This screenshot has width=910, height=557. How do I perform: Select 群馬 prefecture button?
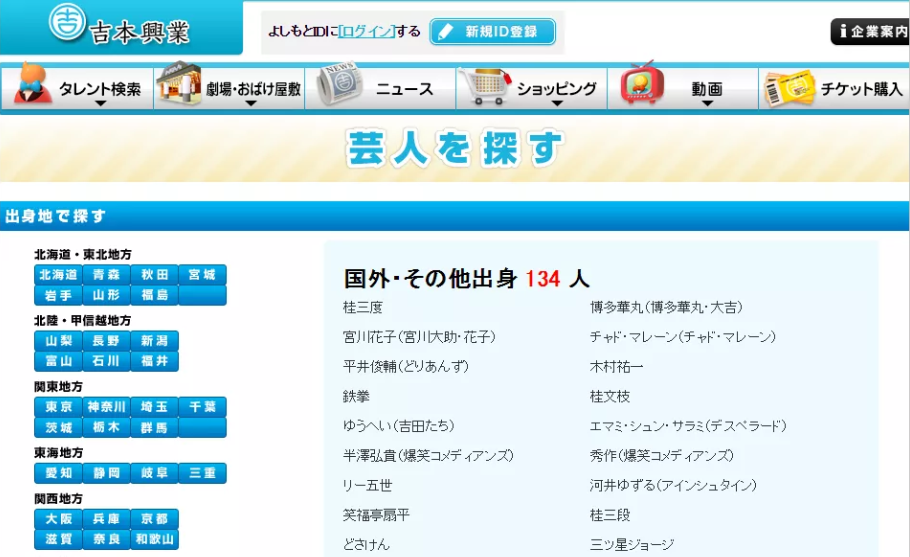[154, 428]
